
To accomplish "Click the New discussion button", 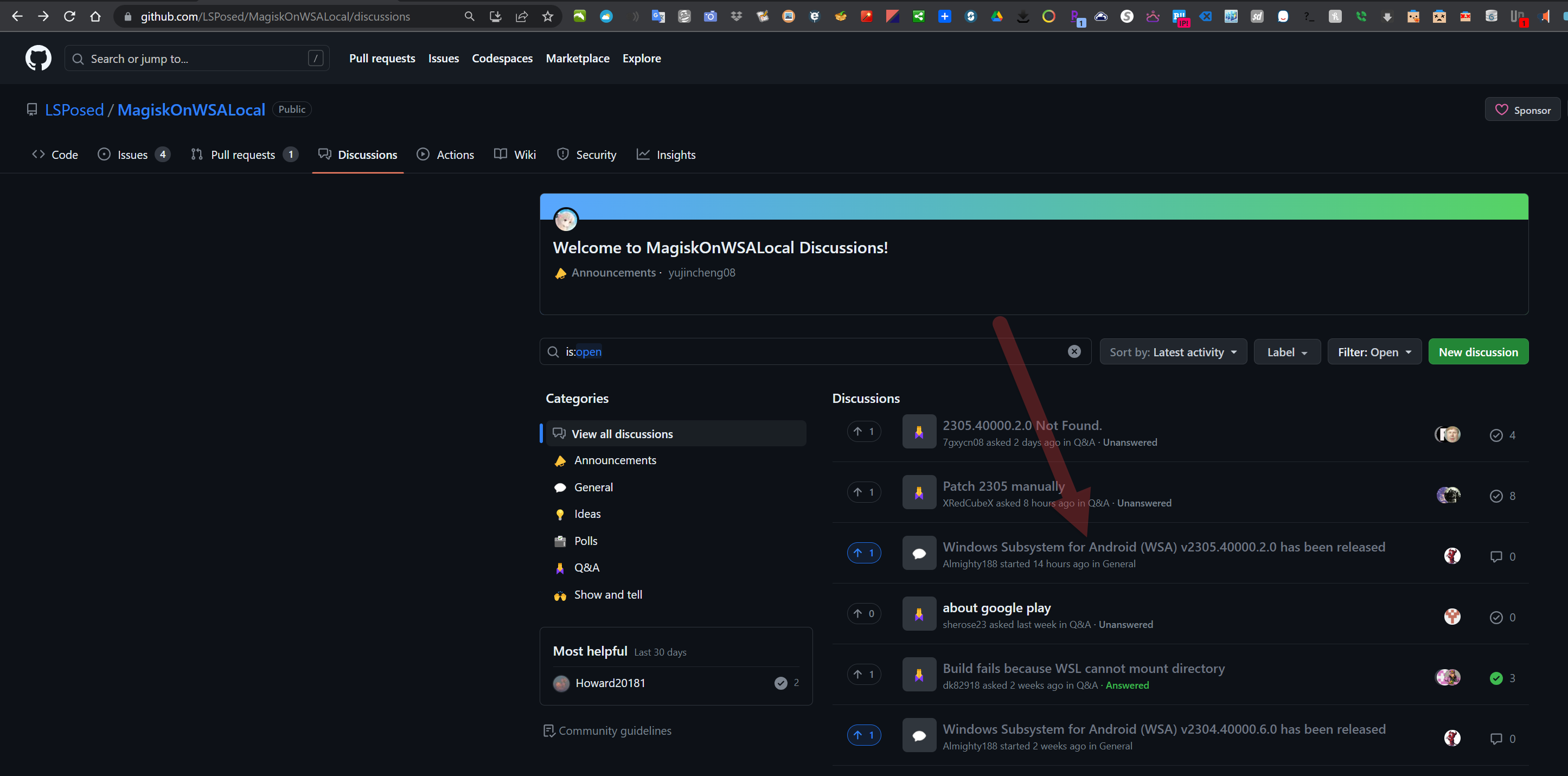I will point(1478,352).
